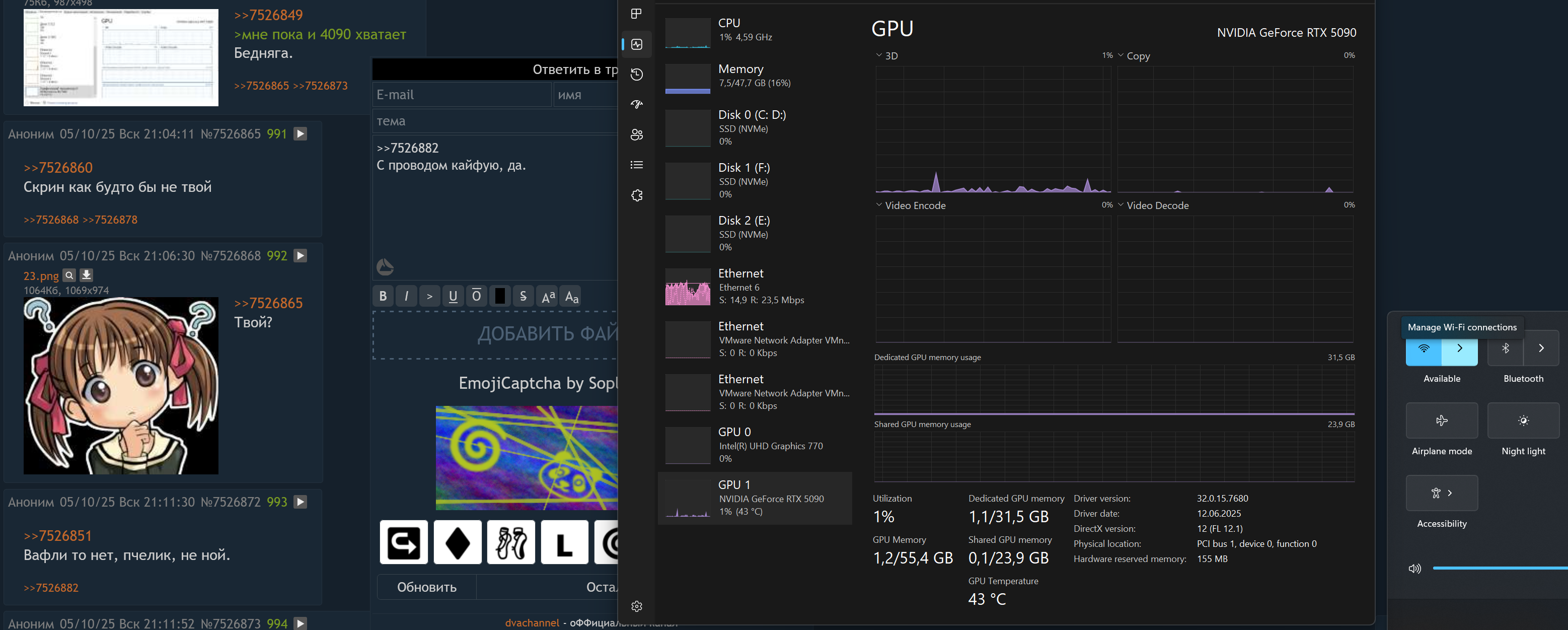1568x630 pixels.
Task: Open Task Manager settings gear
Action: (x=637, y=606)
